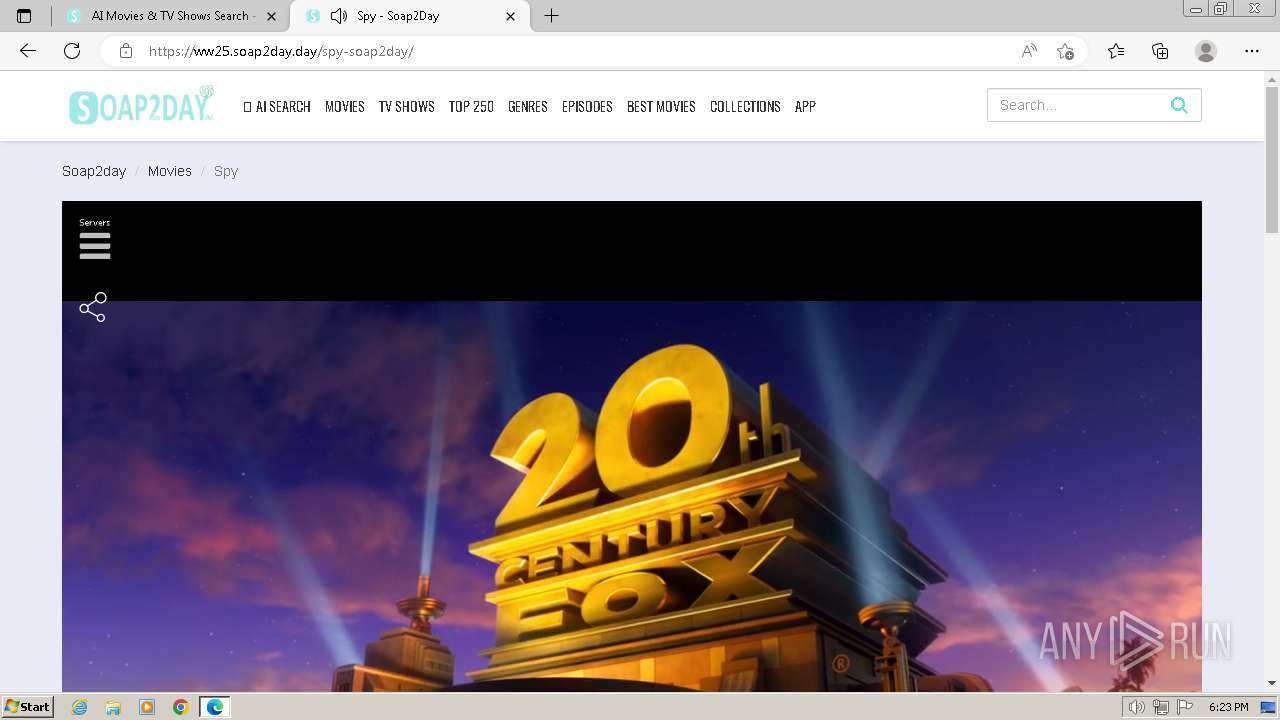
Task: Go back with browser back arrow
Action: [28, 51]
